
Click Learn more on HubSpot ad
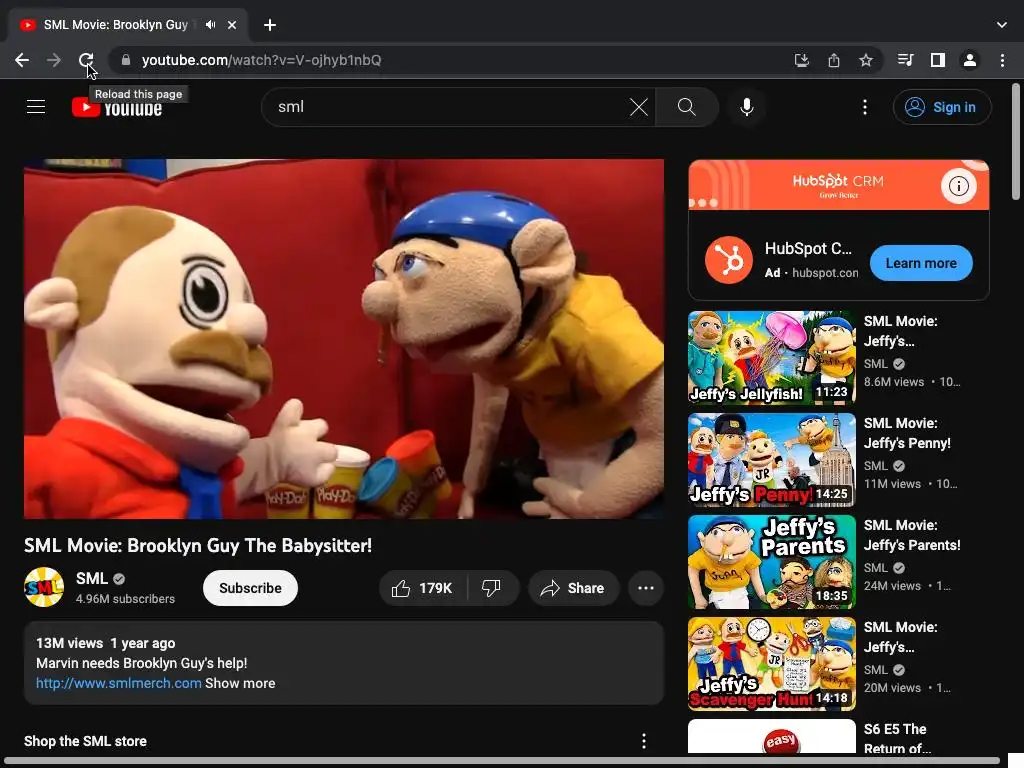pyautogui.click(x=921, y=263)
